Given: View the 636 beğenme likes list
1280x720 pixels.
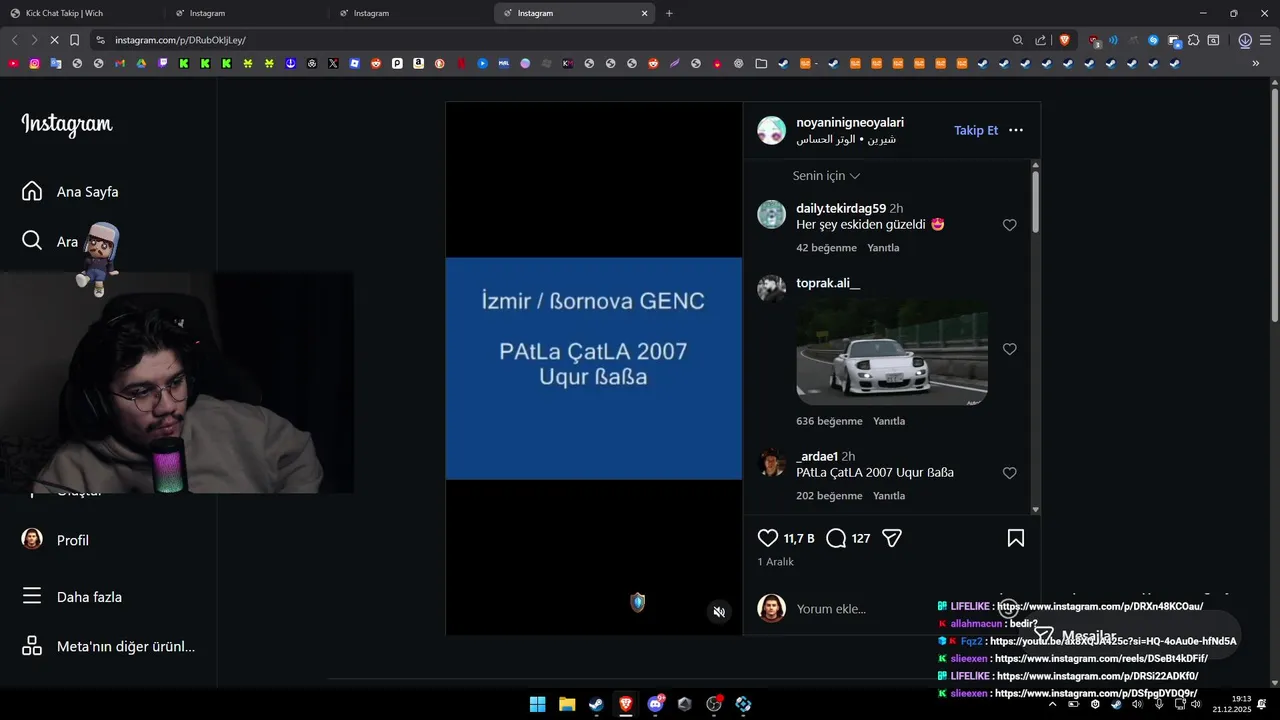Looking at the screenshot, I should pyautogui.click(x=829, y=421).
